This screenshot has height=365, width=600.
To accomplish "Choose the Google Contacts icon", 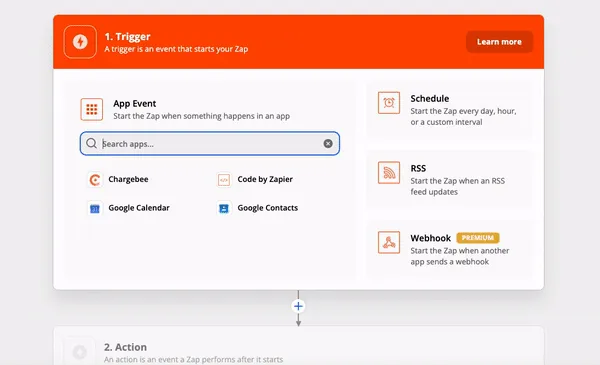I will (x=224, y=208).
